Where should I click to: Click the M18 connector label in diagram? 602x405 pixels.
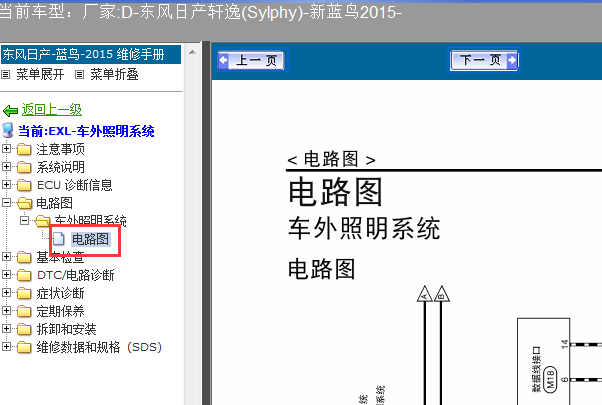click(550, 378)
